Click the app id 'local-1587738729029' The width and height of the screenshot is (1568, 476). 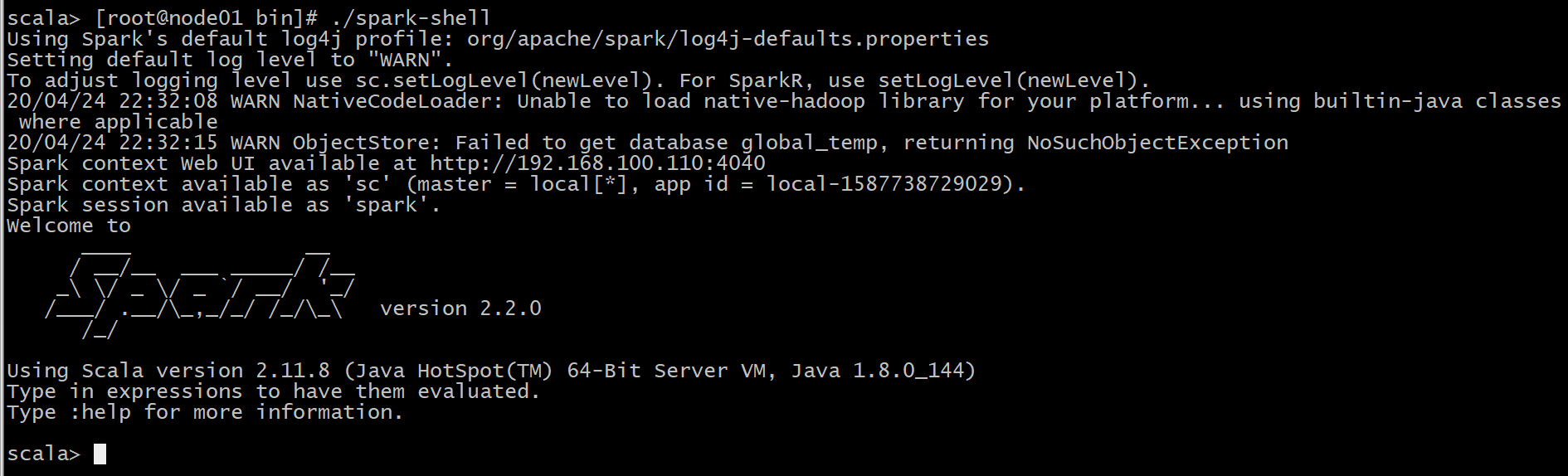click(x=884, y=184)
